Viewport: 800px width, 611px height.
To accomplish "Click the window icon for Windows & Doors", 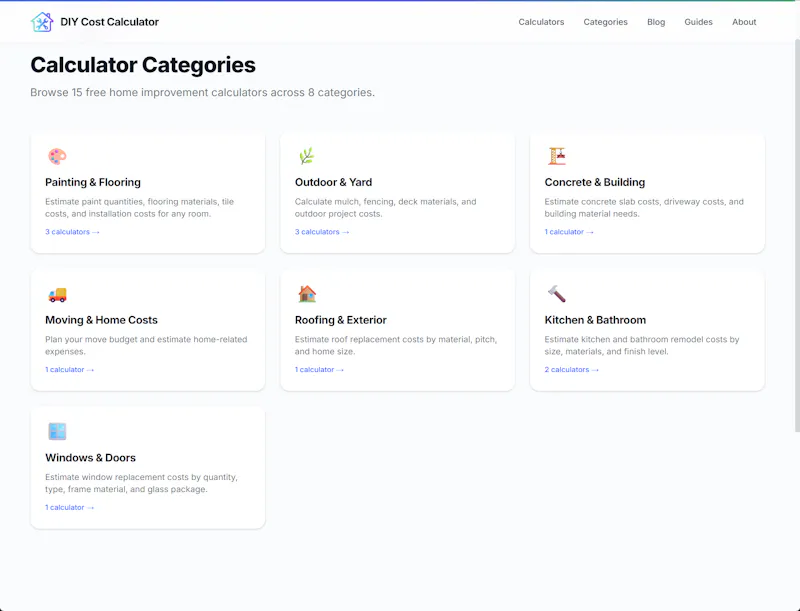I will pyautogui.click(x=57, y=431).
